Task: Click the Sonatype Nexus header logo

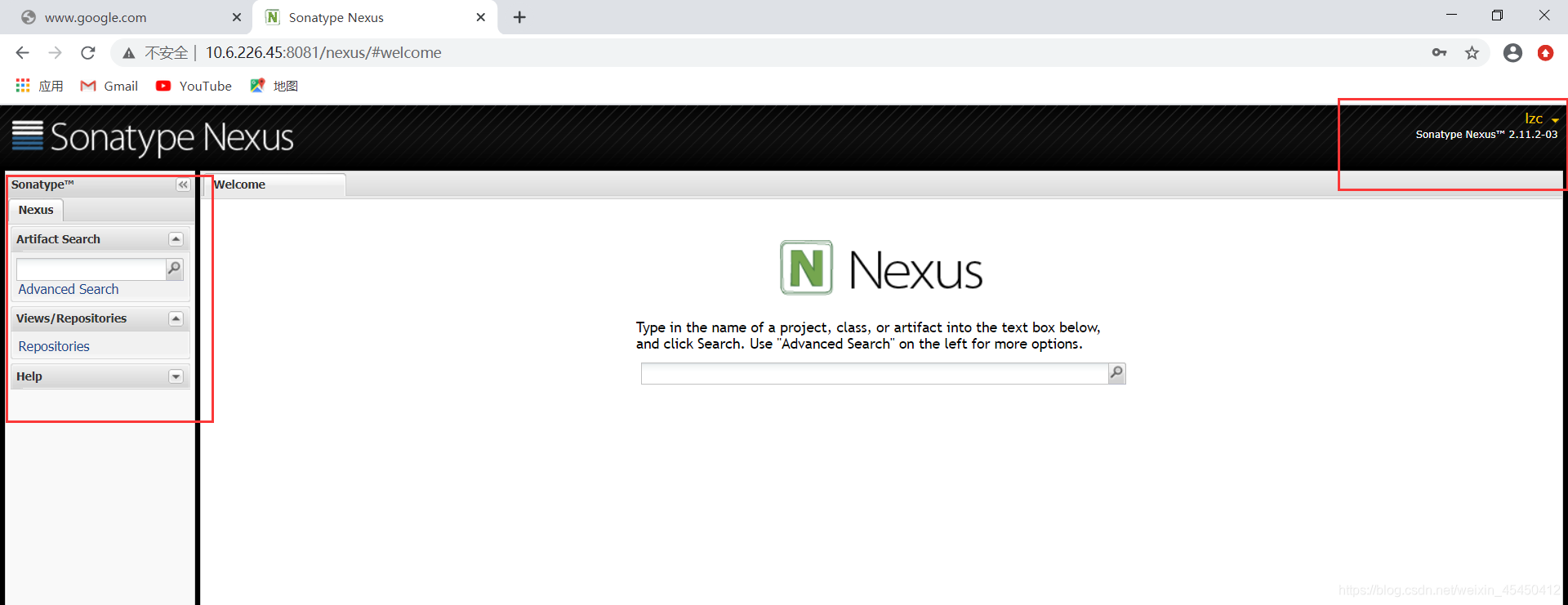Action: [x=153, y=137]
